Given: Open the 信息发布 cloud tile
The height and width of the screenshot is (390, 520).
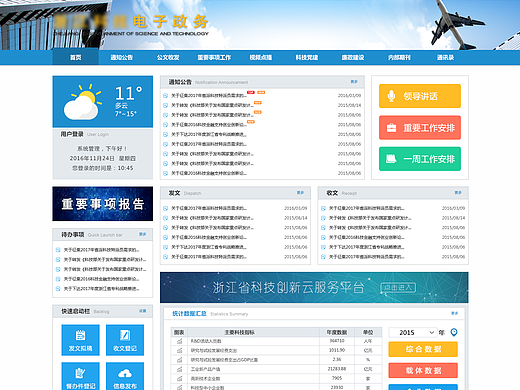Looking at the screenshot, I should (x=125, y=376).
